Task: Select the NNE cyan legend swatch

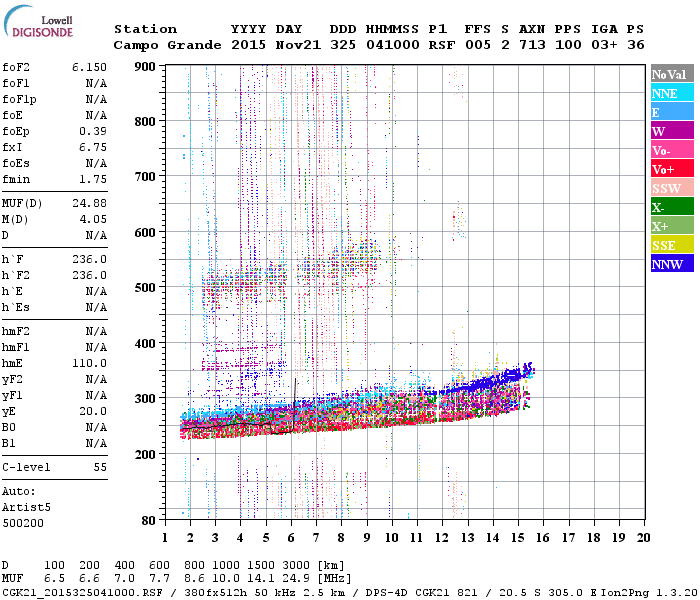Action: click(672, 93)
